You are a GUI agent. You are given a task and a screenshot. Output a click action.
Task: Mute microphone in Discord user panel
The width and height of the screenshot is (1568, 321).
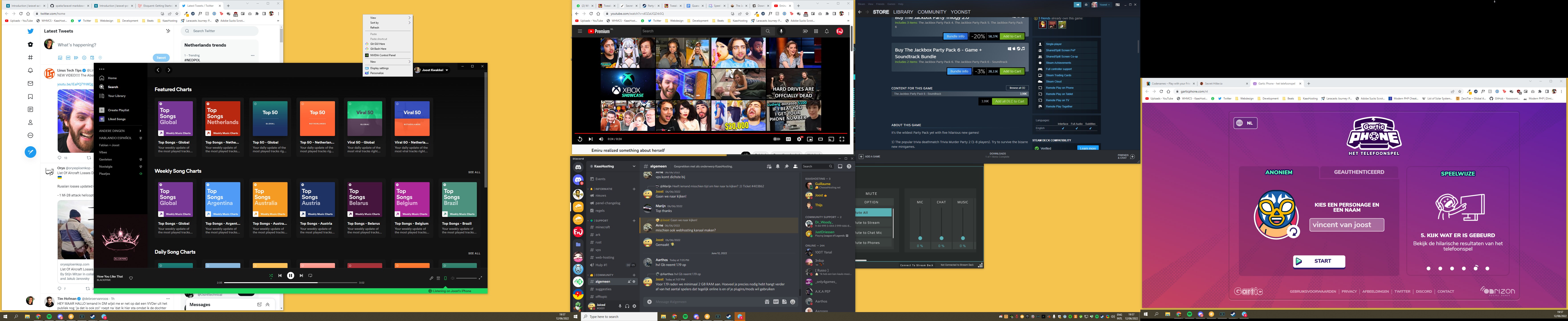(620, 306)
